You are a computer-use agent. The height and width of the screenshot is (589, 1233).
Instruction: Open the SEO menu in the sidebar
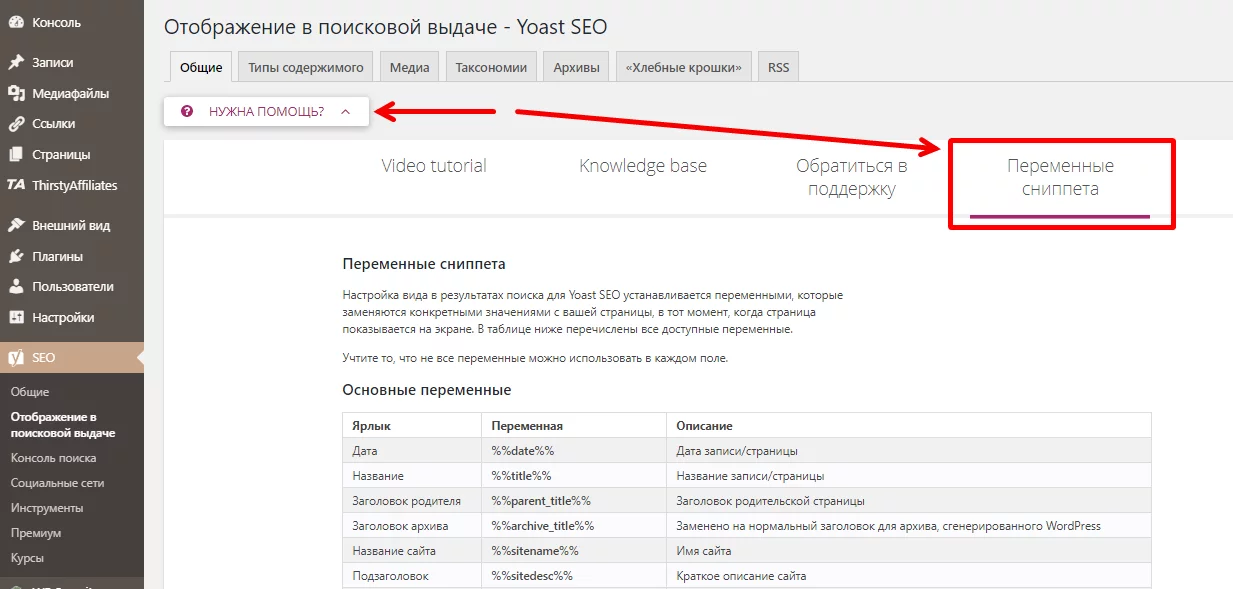72,357
